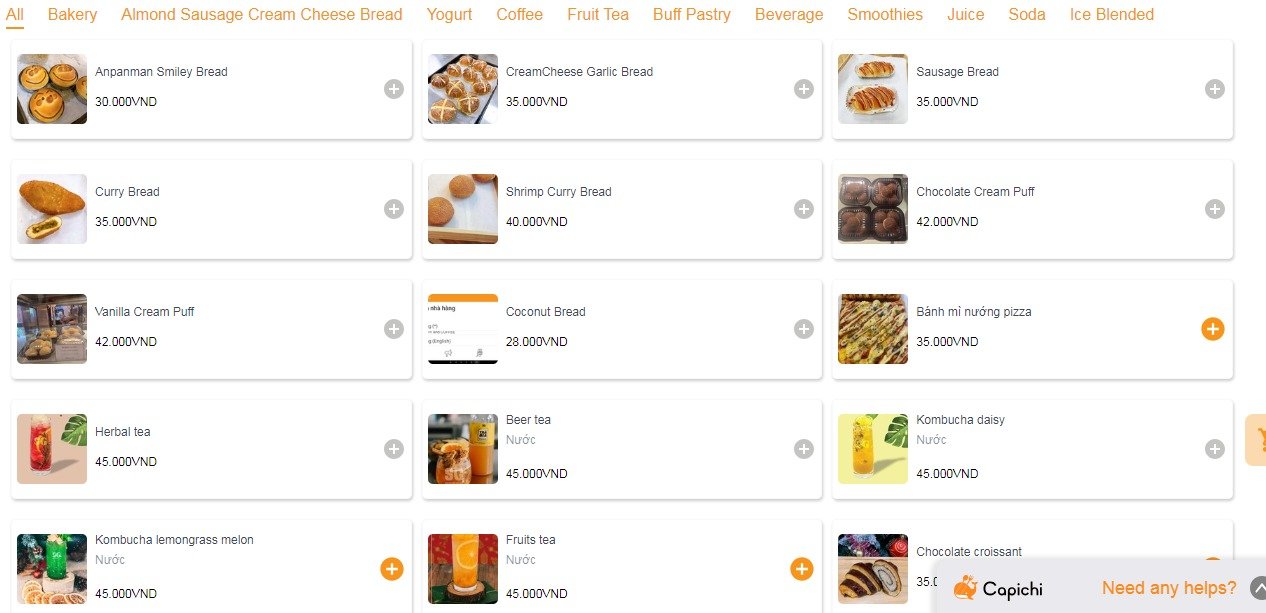Open the Smoothies category tab

point(885,15)
